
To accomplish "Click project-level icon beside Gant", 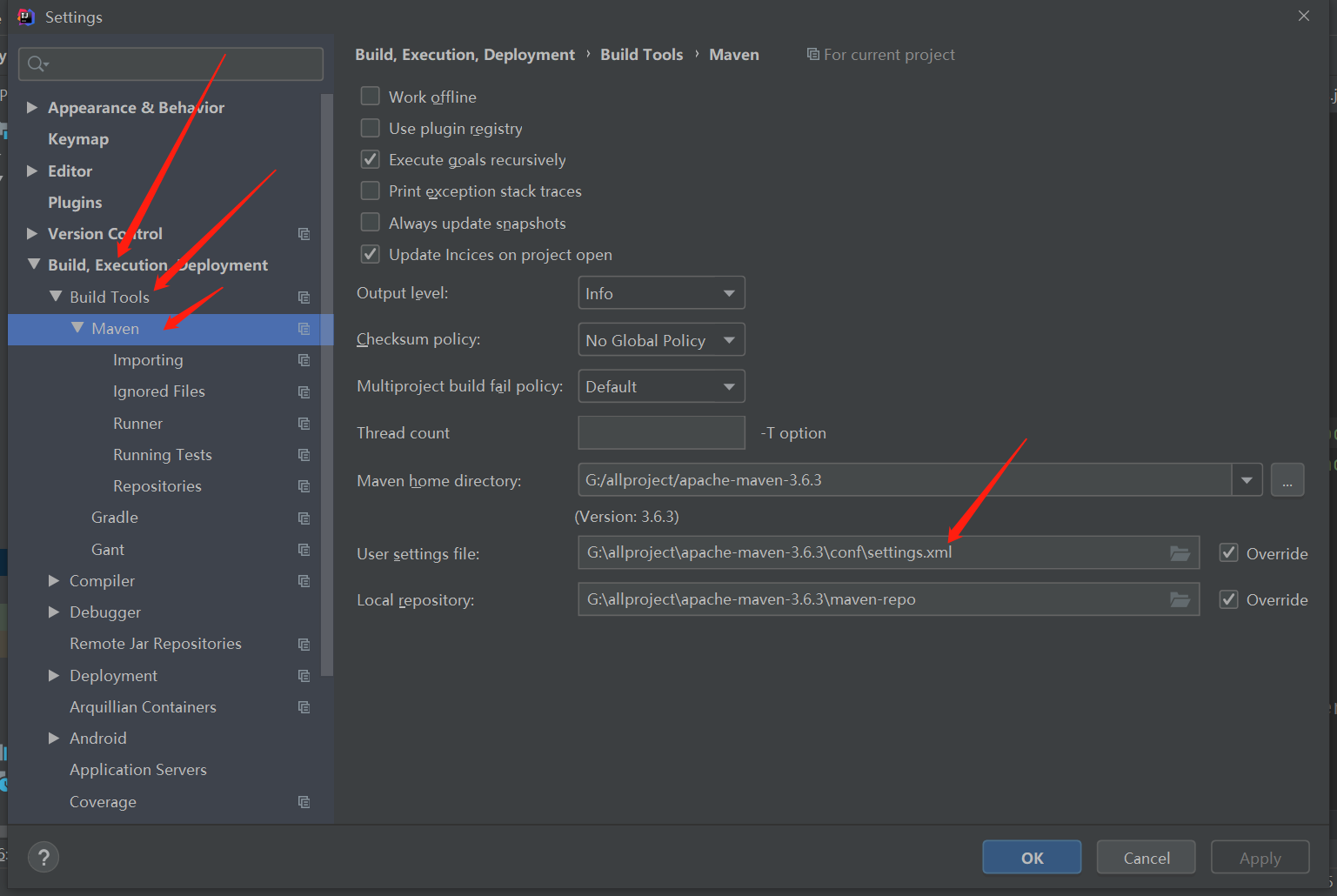I will coord(304,549).
